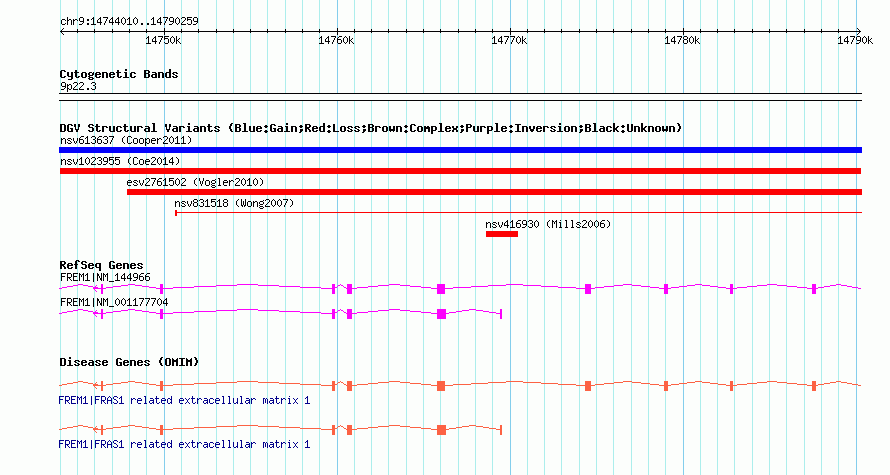Open the nsv831518 (Wong2007) label
890x475 pixels.
coord(234,203)
